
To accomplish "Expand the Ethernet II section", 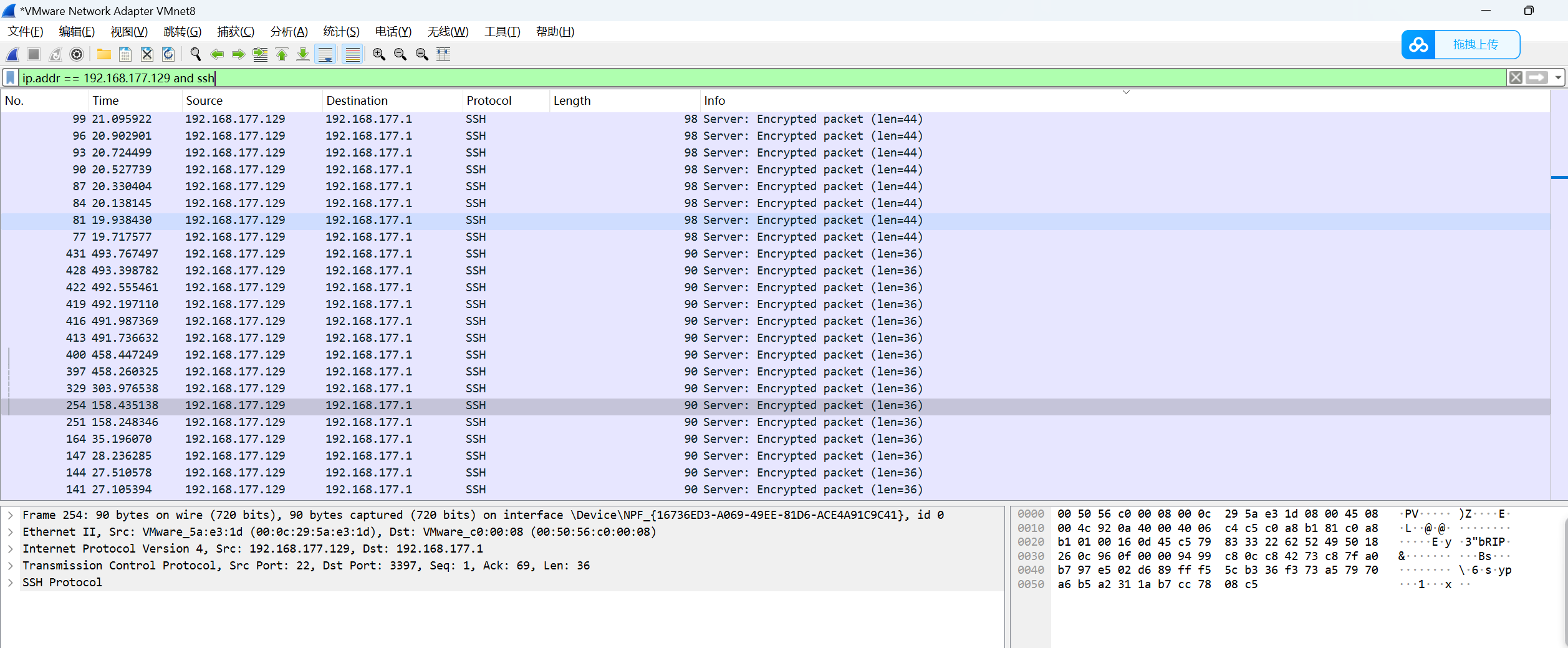I will pyautogui.click(x=11, y=532).
